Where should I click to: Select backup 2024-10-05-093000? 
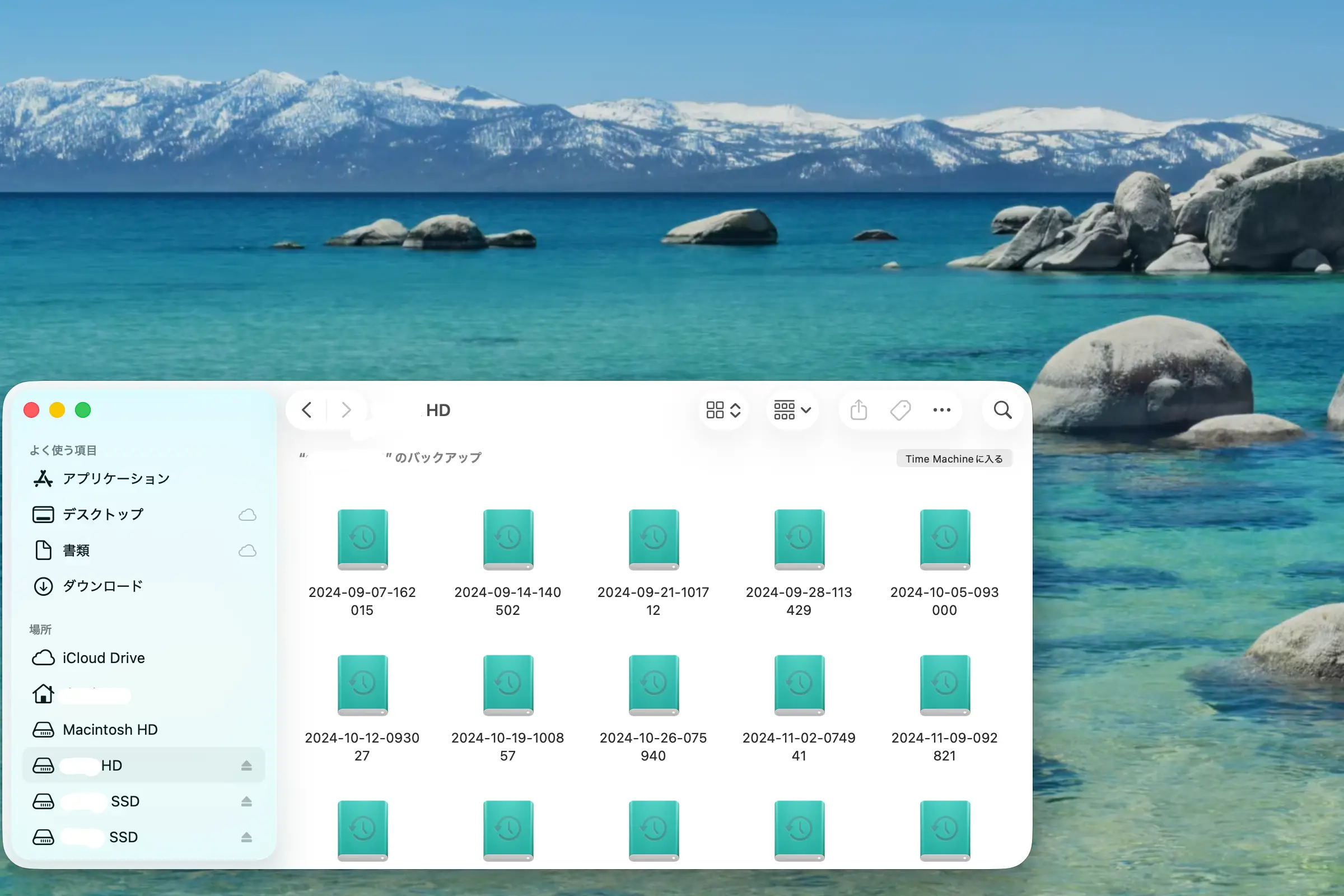(945, 540)
